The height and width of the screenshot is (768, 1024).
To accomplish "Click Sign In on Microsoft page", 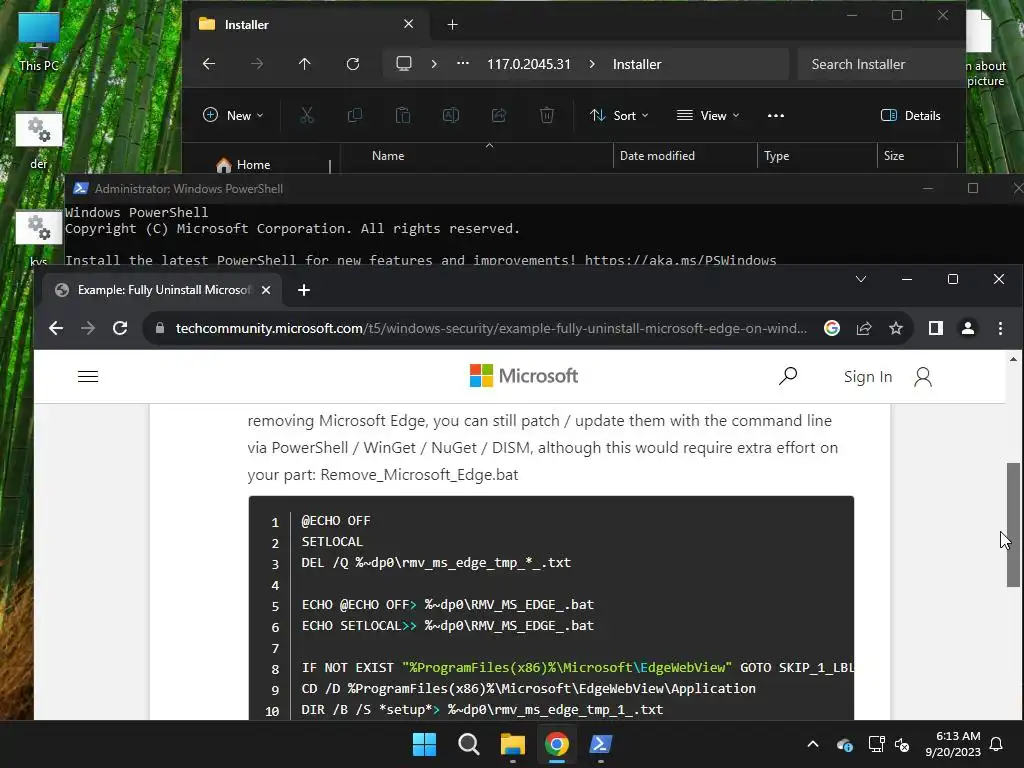I will click(x=867, y=377).
